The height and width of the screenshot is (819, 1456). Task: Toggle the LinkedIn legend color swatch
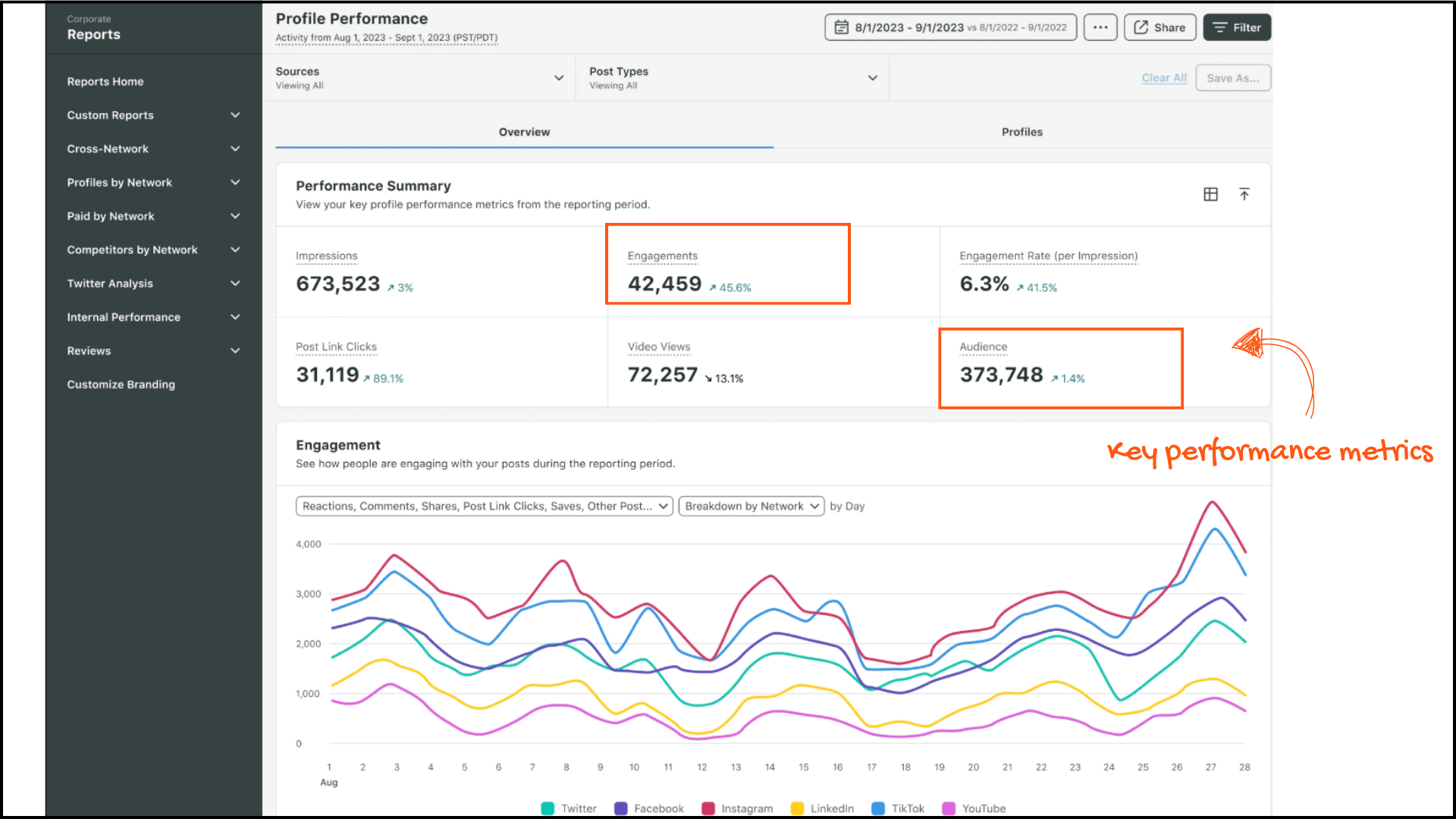pos(797,808)
